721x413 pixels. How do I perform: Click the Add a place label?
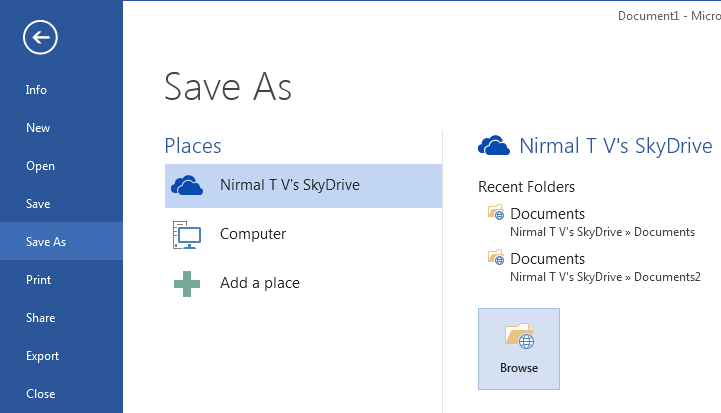click(260, 283)
